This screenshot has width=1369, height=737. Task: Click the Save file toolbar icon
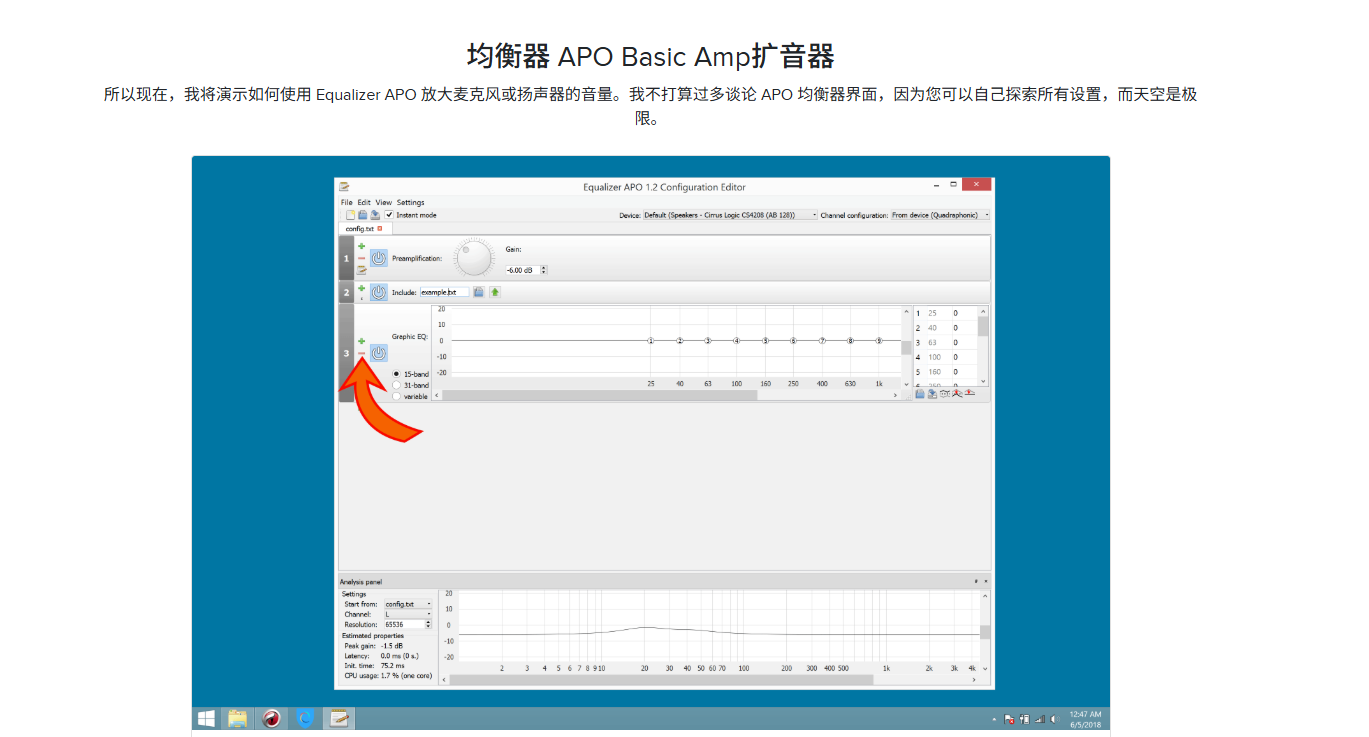[x=374, y=215]
